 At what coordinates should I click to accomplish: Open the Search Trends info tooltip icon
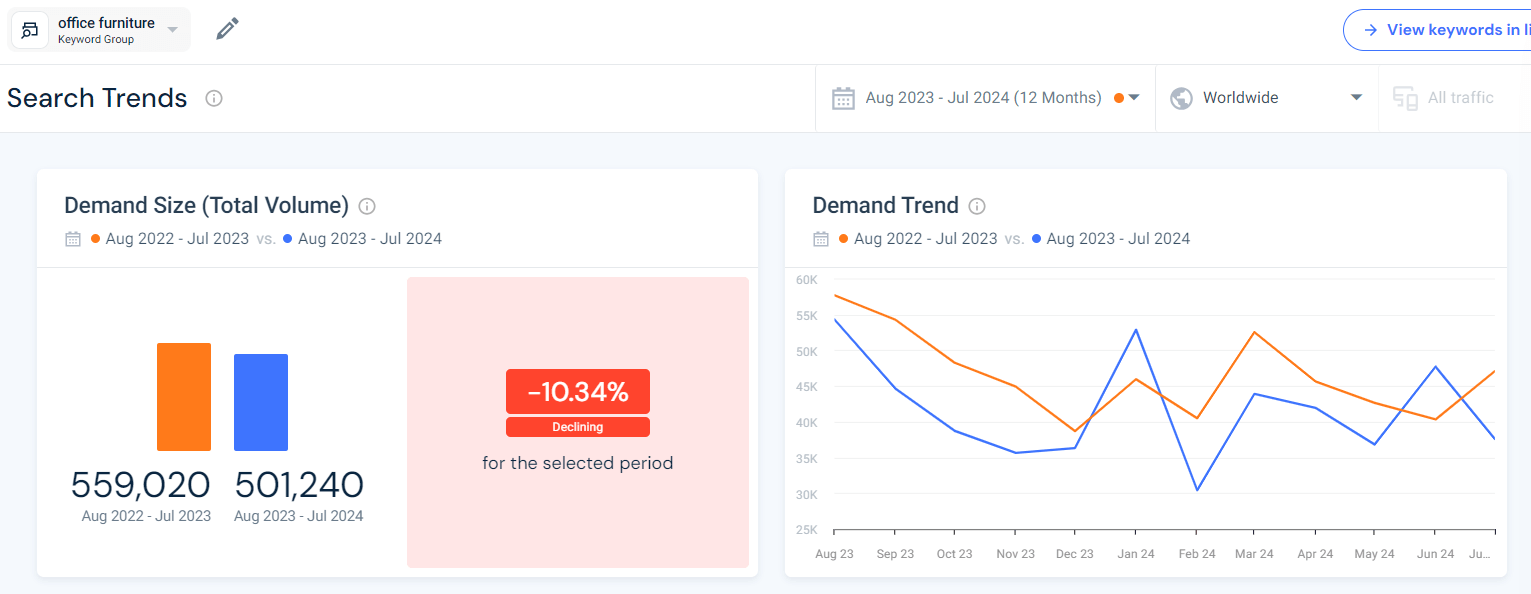tap(213, 98)
